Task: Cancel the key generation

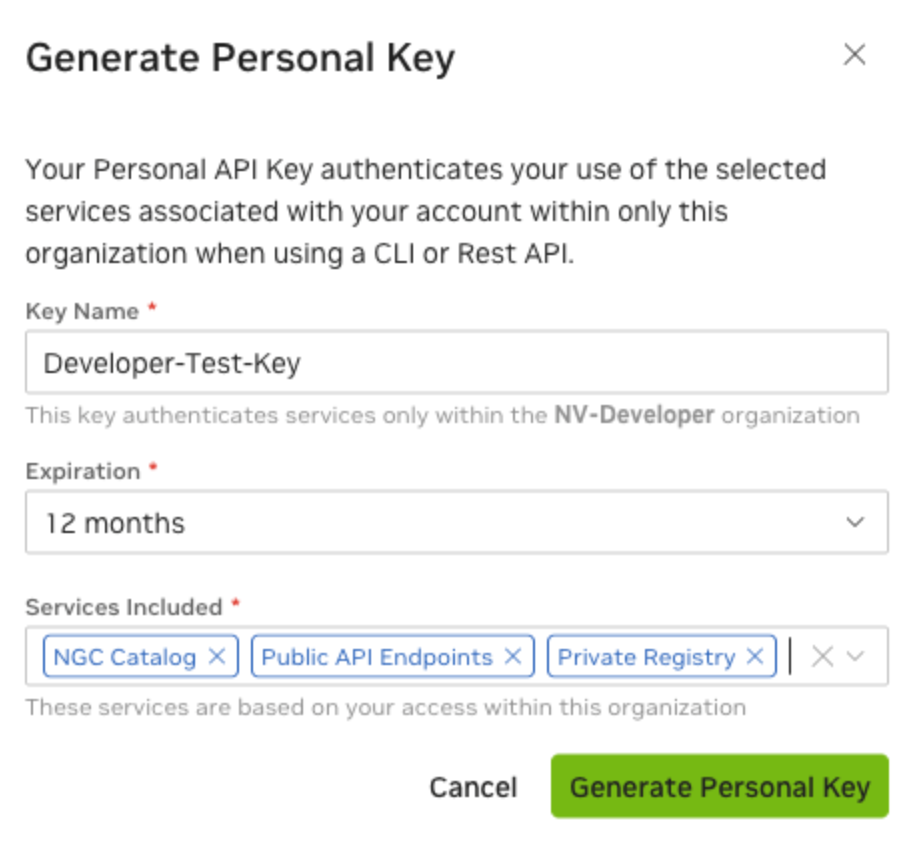Action: (x=473, y=788)
